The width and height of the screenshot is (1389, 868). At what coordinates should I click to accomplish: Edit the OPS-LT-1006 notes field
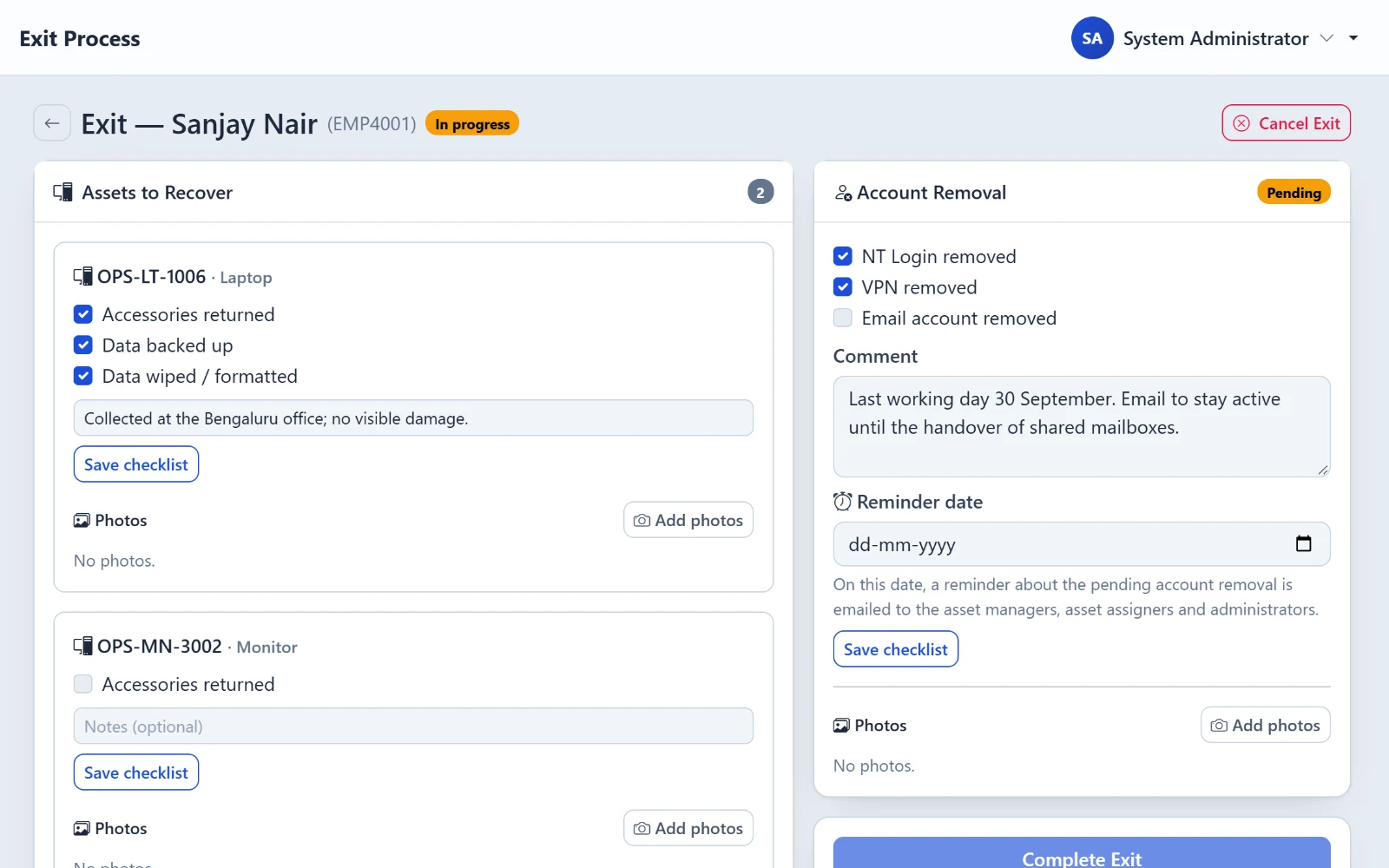click(413, 418)
